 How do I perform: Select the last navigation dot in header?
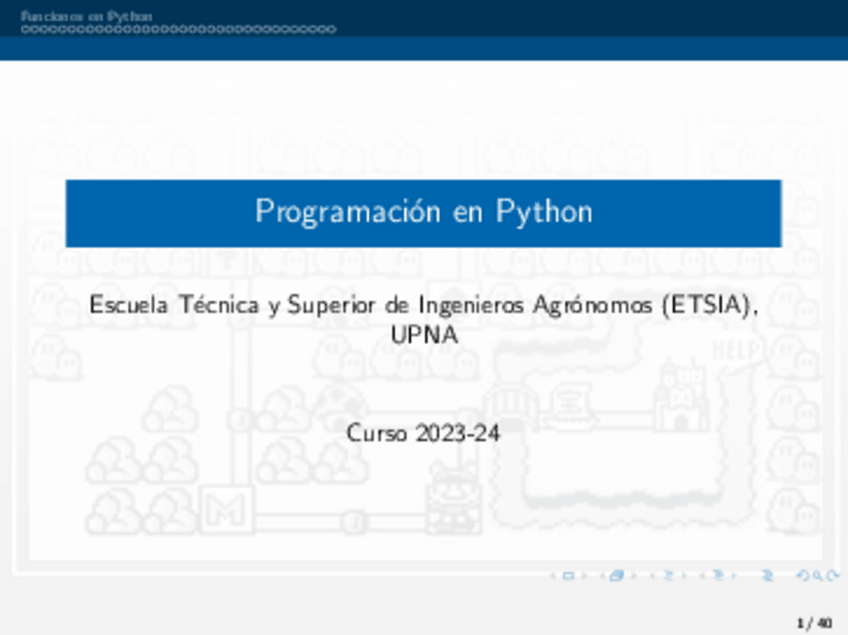tap(331, 29)
